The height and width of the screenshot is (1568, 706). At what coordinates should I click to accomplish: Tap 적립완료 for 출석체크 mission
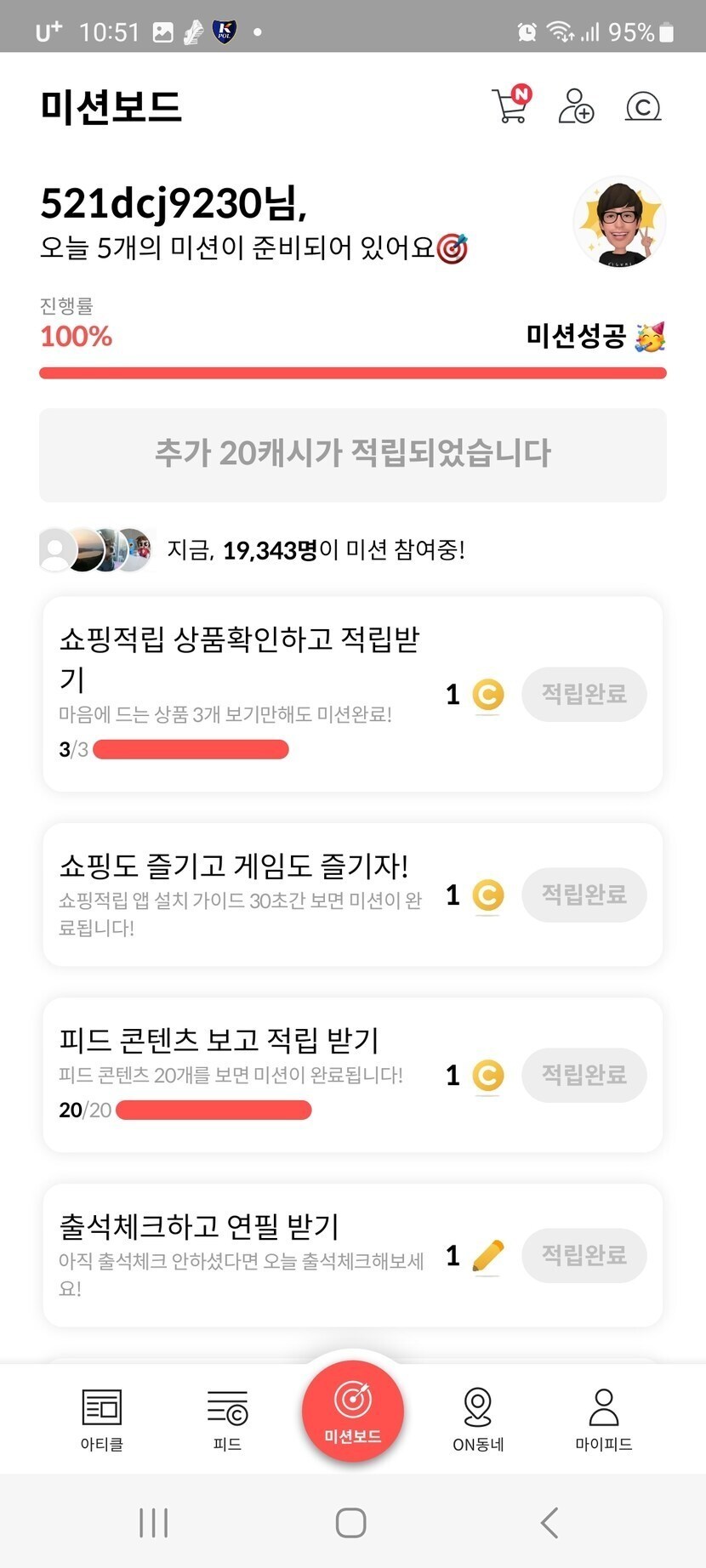pyautogui.click(x=584, y=1256)
